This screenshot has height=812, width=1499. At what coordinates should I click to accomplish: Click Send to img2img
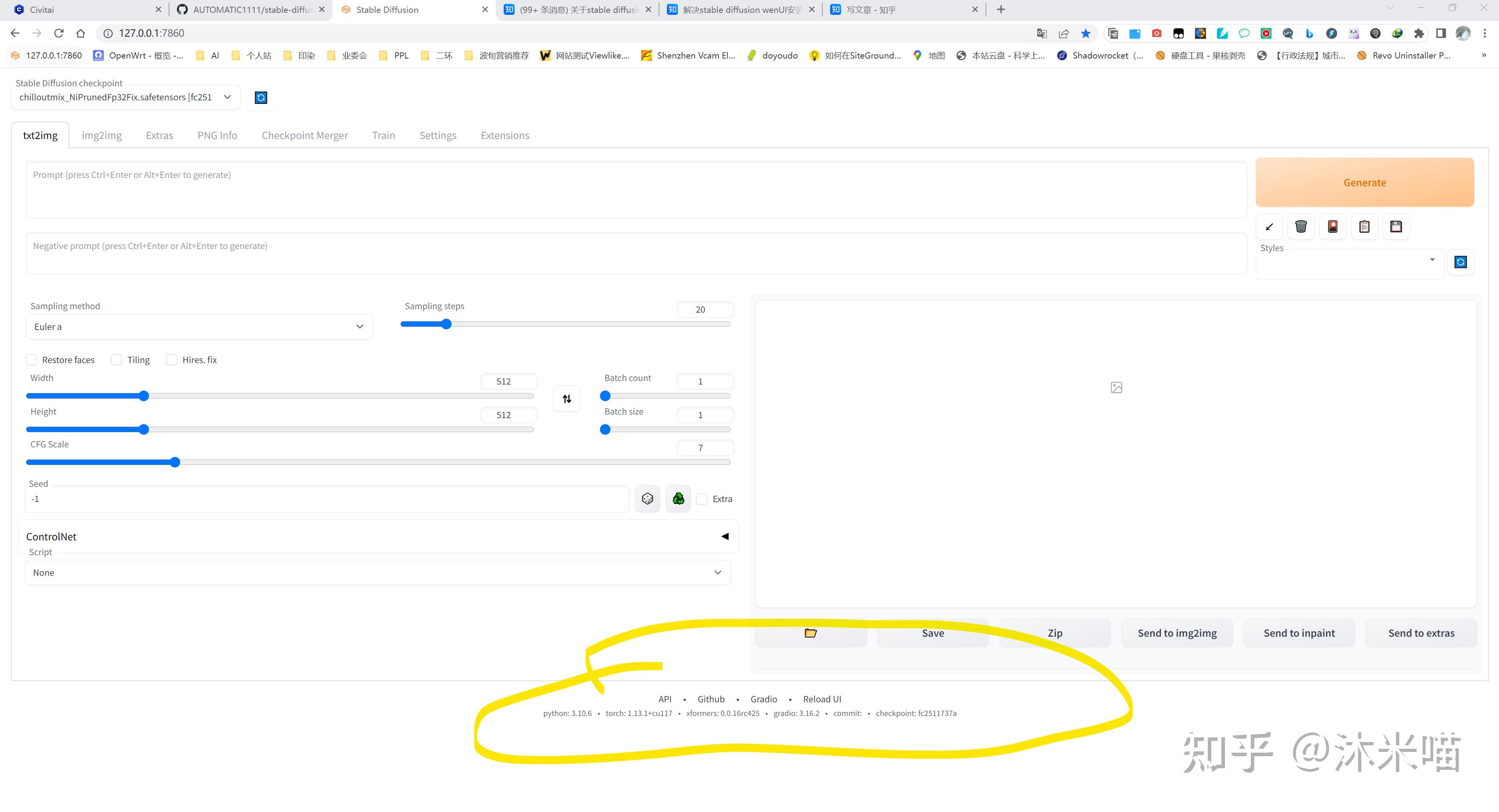[1177, 633]
